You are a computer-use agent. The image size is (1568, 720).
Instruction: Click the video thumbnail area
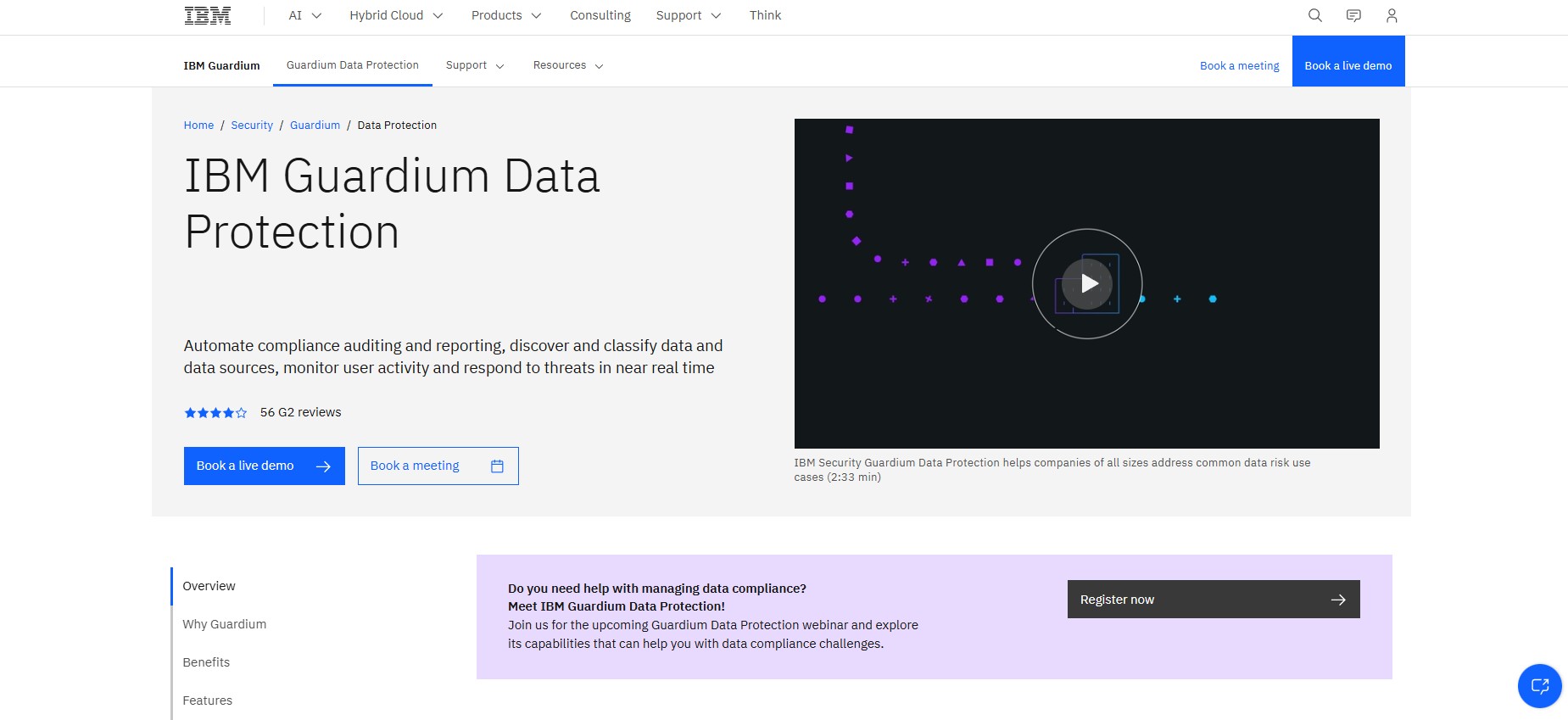pos(1087,283)
